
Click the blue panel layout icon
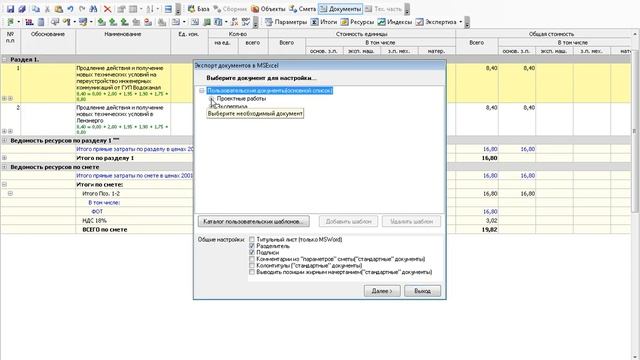click(x=168, y=9)
